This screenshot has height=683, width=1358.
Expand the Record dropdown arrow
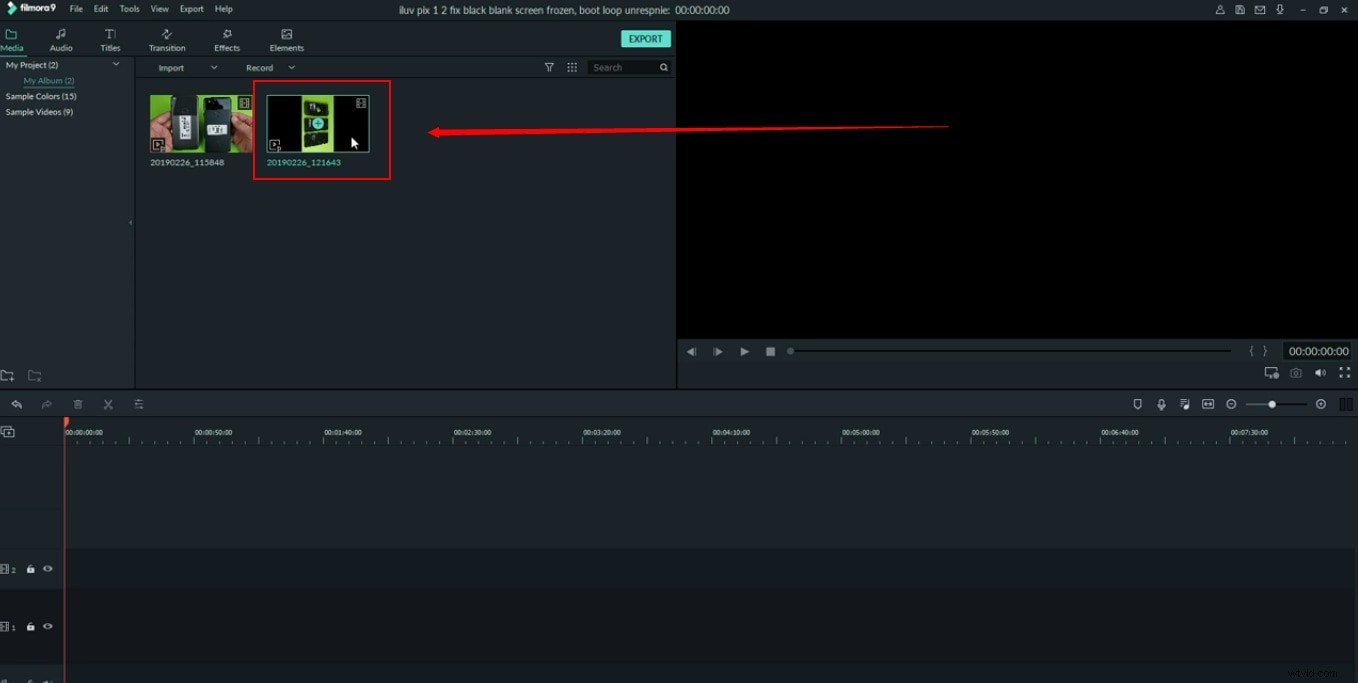pyautogui.click(x=291, y=67)
